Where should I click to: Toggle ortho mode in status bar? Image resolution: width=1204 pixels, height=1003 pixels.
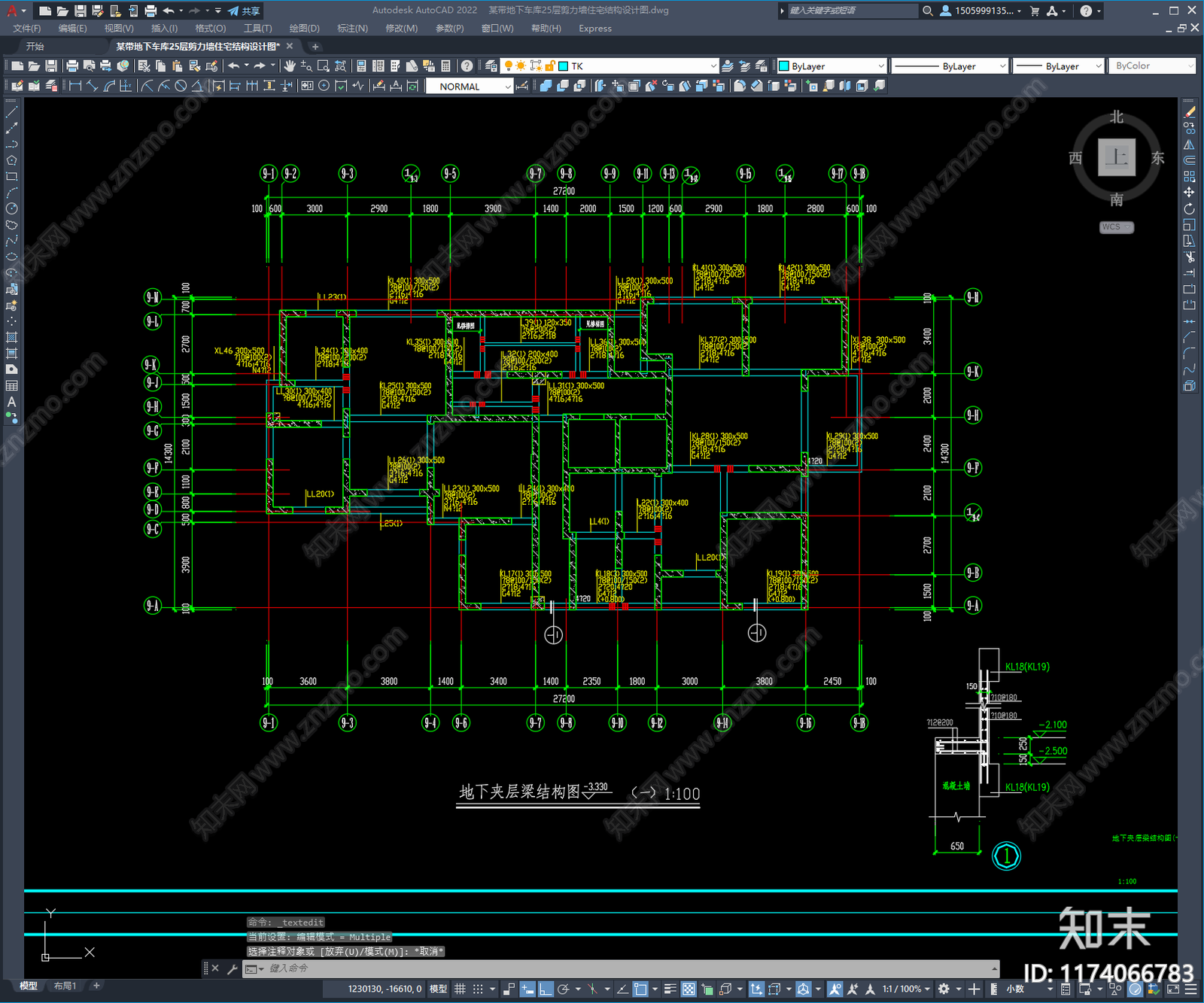tap(546, 989)
